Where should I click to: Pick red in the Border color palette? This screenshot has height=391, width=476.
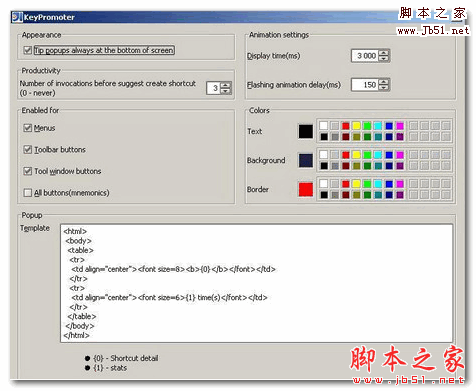[346, 184]
